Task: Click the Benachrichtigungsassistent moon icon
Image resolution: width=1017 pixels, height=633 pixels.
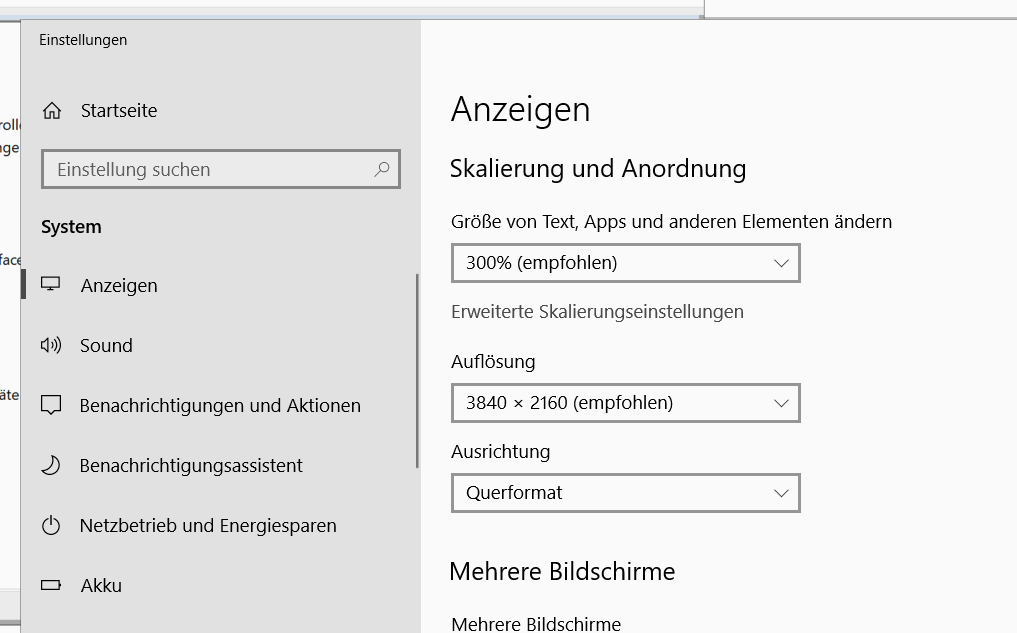Action: pos(51,465)
